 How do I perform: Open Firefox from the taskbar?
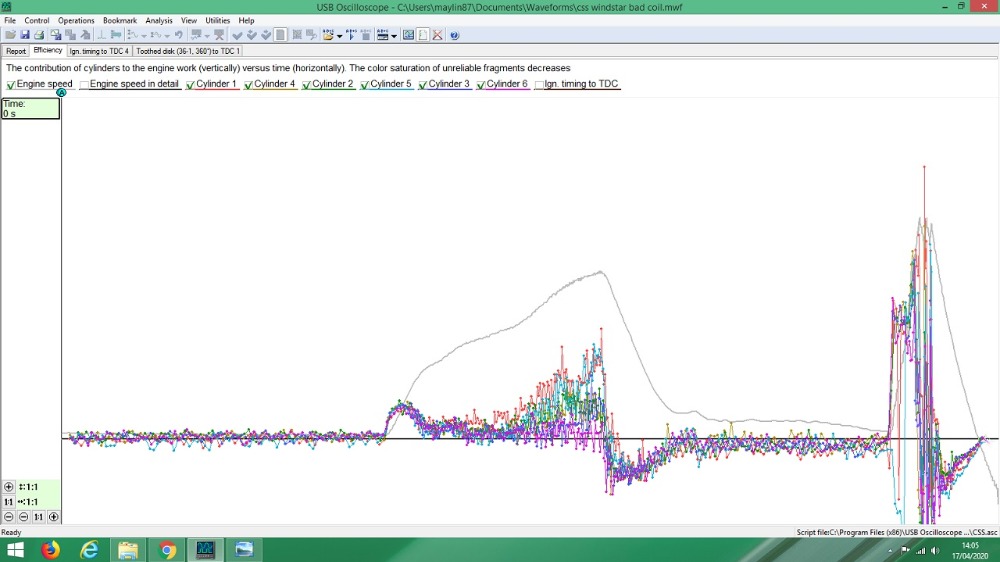[50, 550]
